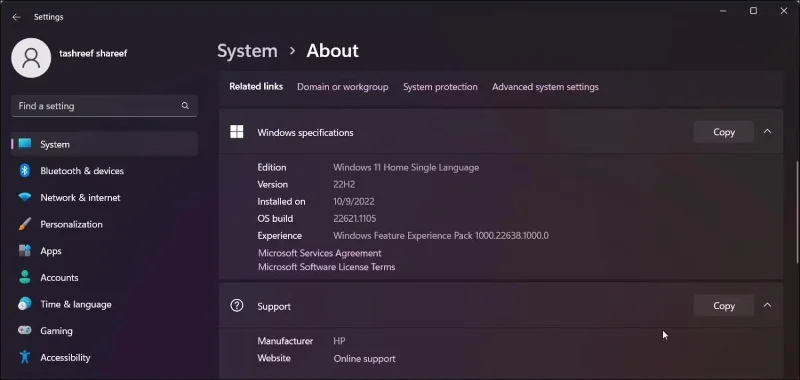Open Bluetooth & devices settings
The height and width of the screenshot is (380, 800).
(105, 170)
